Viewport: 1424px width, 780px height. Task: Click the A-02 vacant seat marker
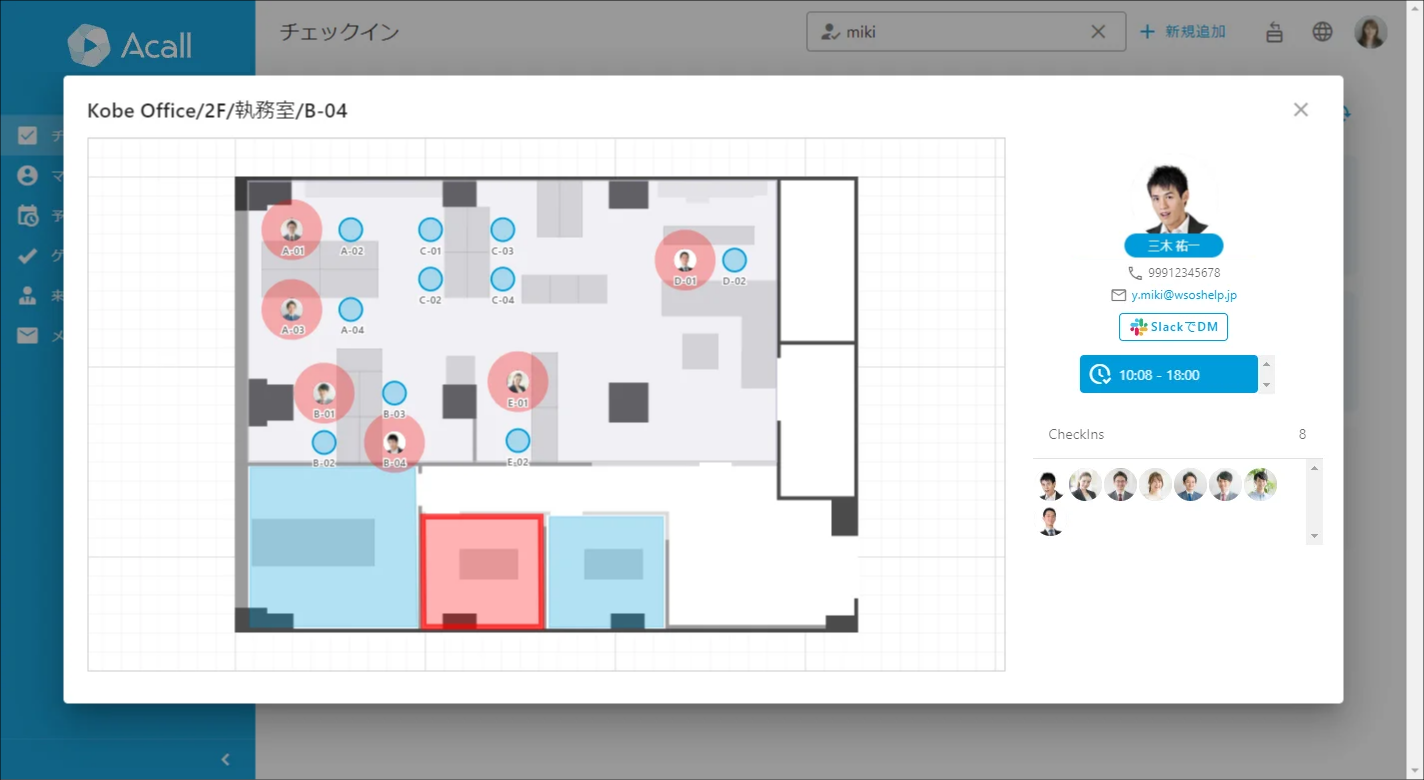350,230
